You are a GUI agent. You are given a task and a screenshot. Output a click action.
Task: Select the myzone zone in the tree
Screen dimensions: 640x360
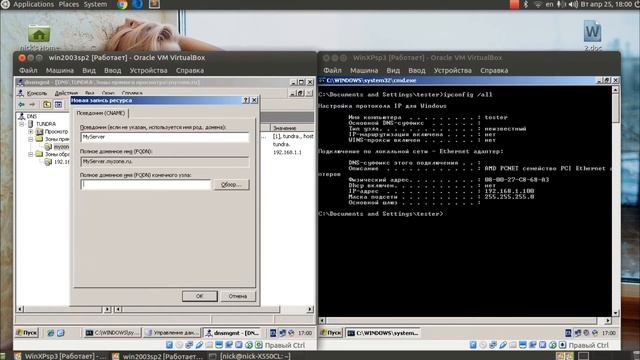click(58, 147)
